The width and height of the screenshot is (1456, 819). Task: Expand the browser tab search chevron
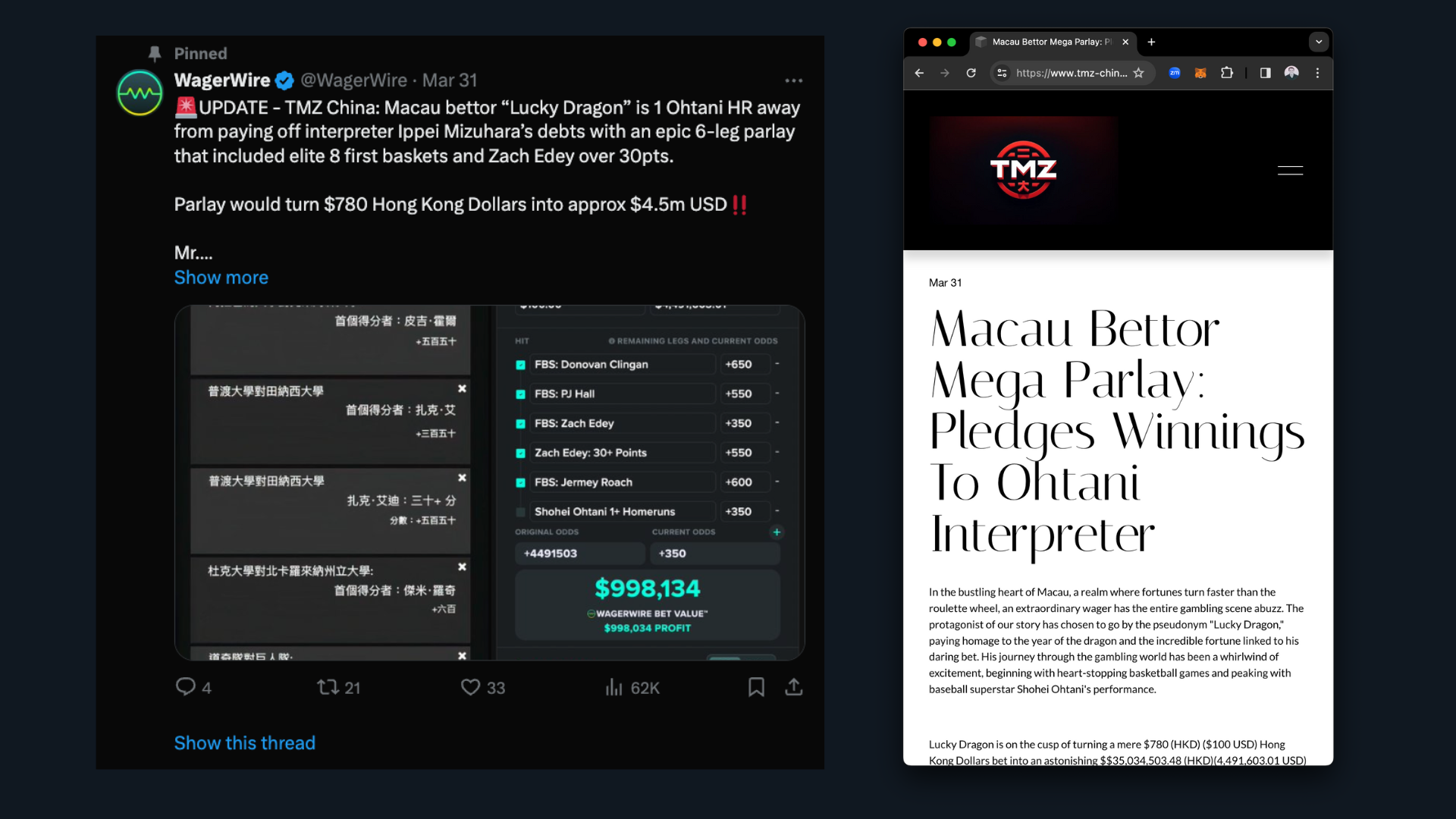click(x=1319, y=42)
